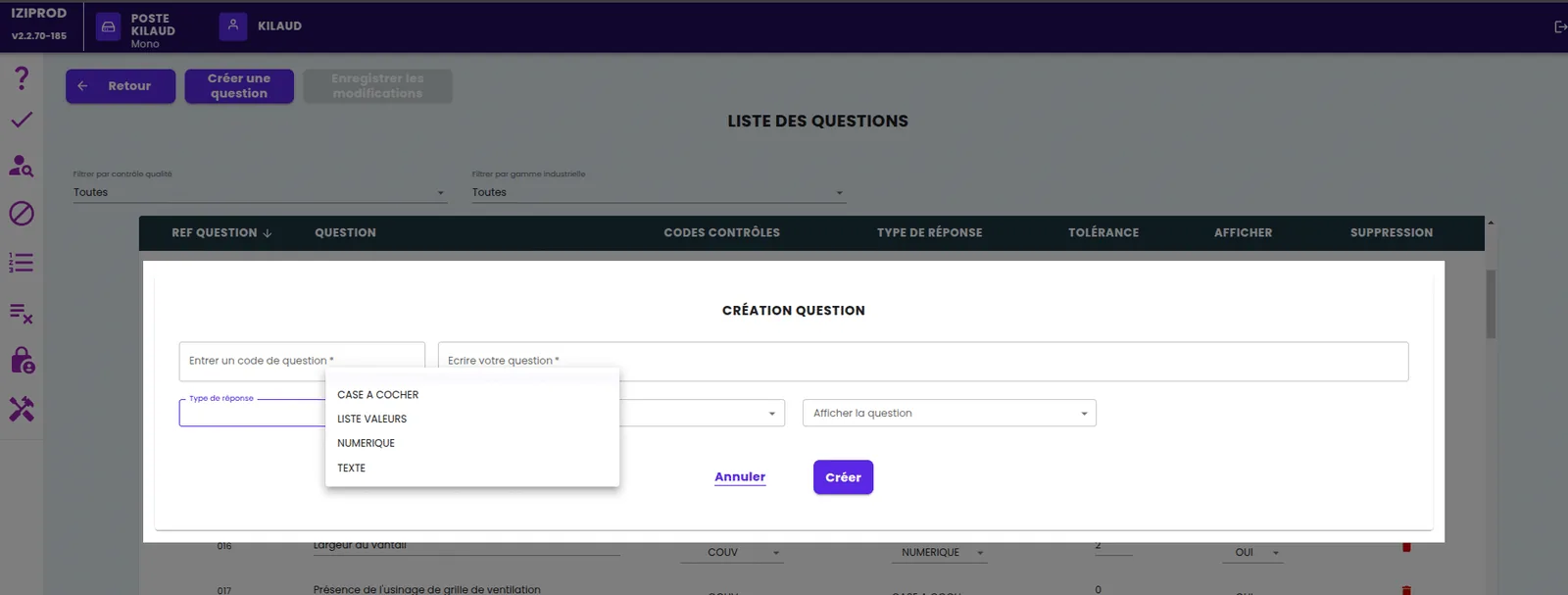Open the numbered list sidebar icon
The image size is (1568, 595).
[22, 263]
